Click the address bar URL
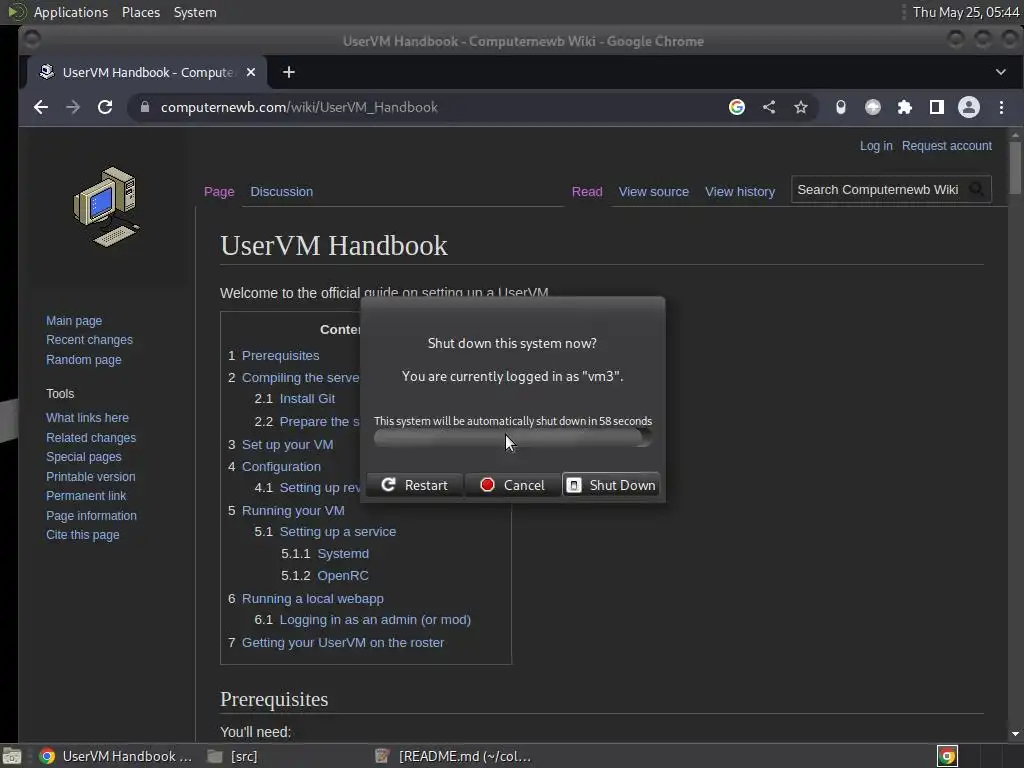This screenshot has height=768, width=1024. pyautogui.click(x=299, y=107)
